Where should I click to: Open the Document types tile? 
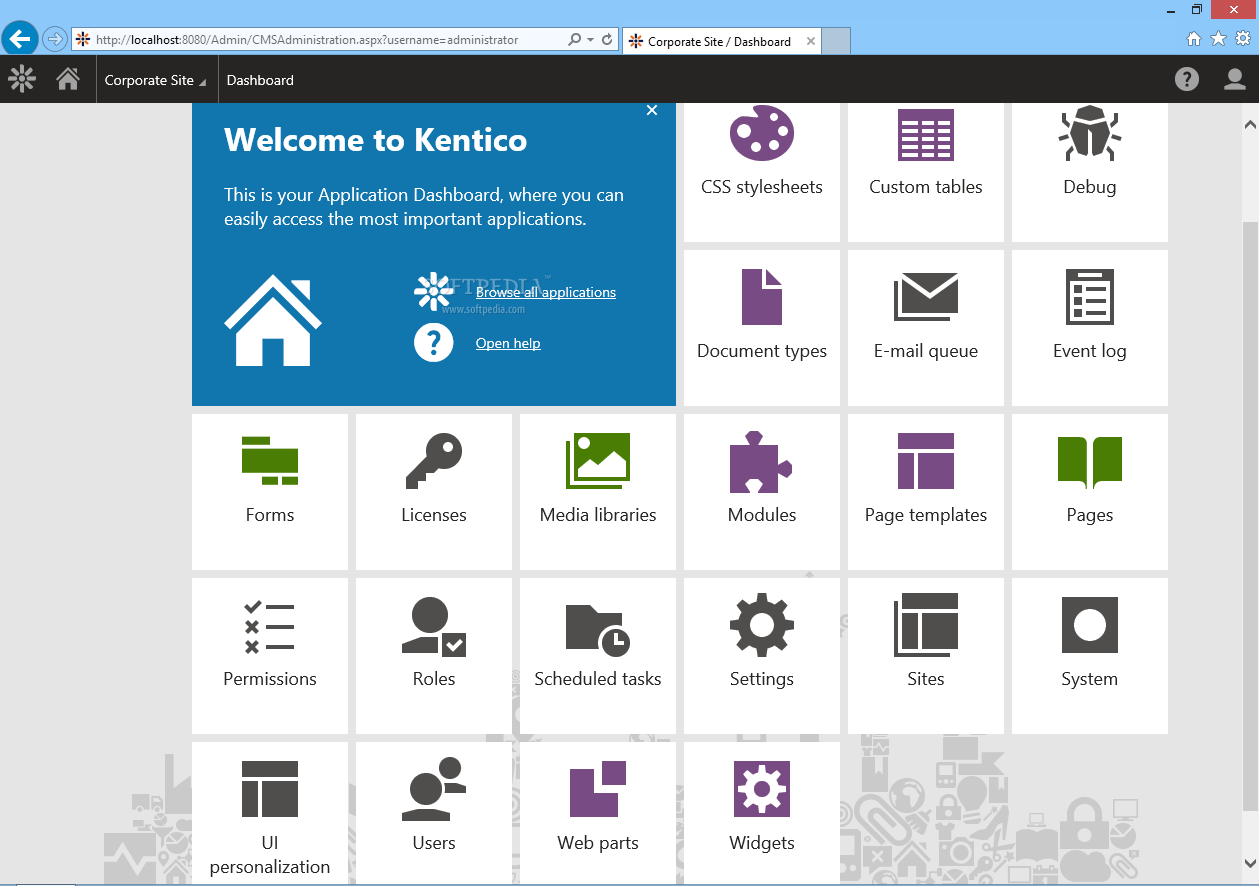tap(762, 328)
